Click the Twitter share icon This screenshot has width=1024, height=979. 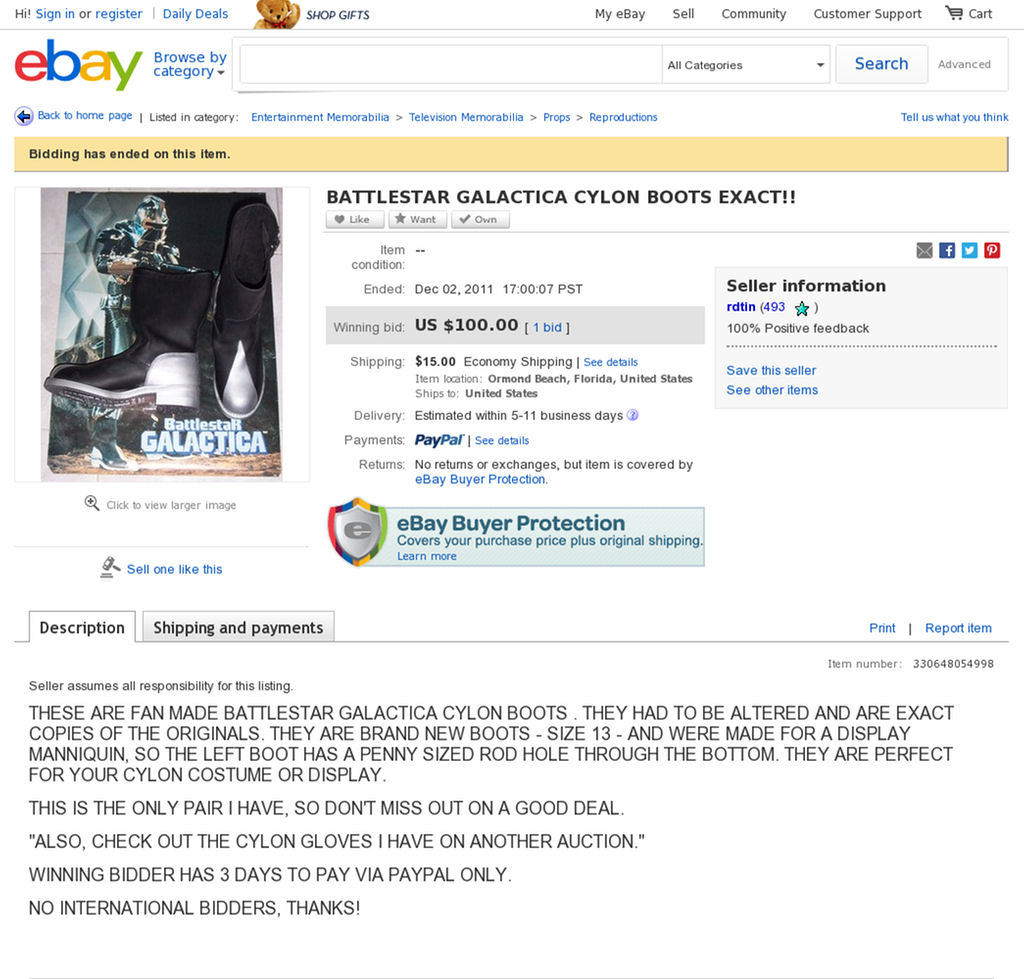[x=969, y=250]
